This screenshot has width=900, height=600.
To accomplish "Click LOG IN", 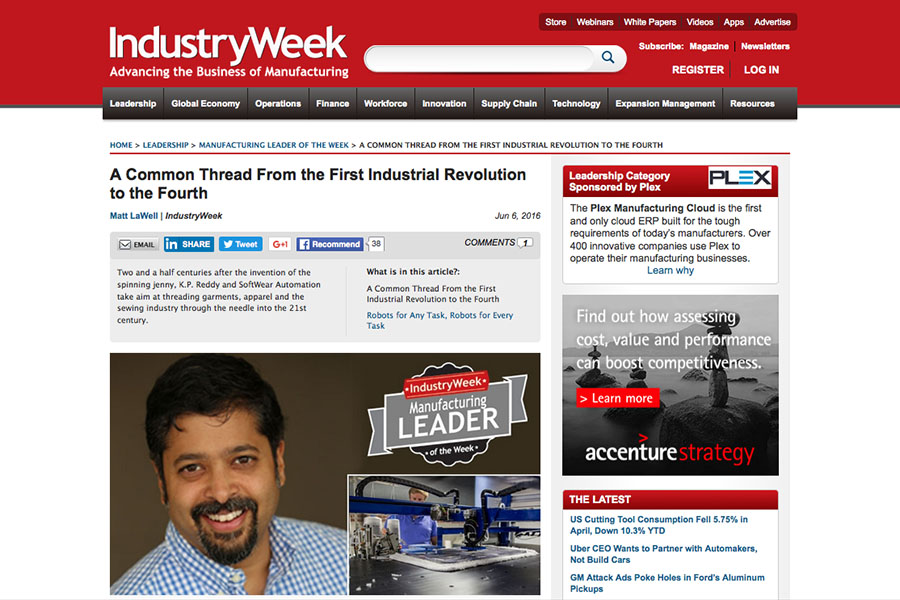I will [x=761, y=70].
